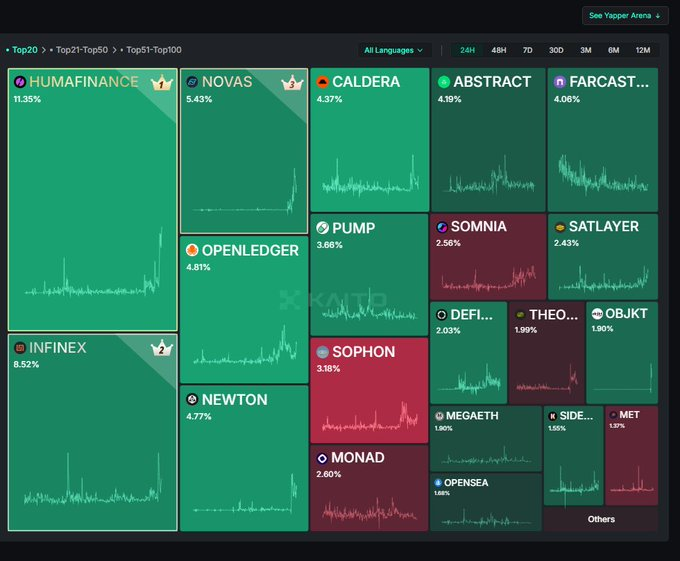Click the 11.35% value on HUMAFINANCE
Image resolution: width=680 pixels, height=561 pixels.
27,99
